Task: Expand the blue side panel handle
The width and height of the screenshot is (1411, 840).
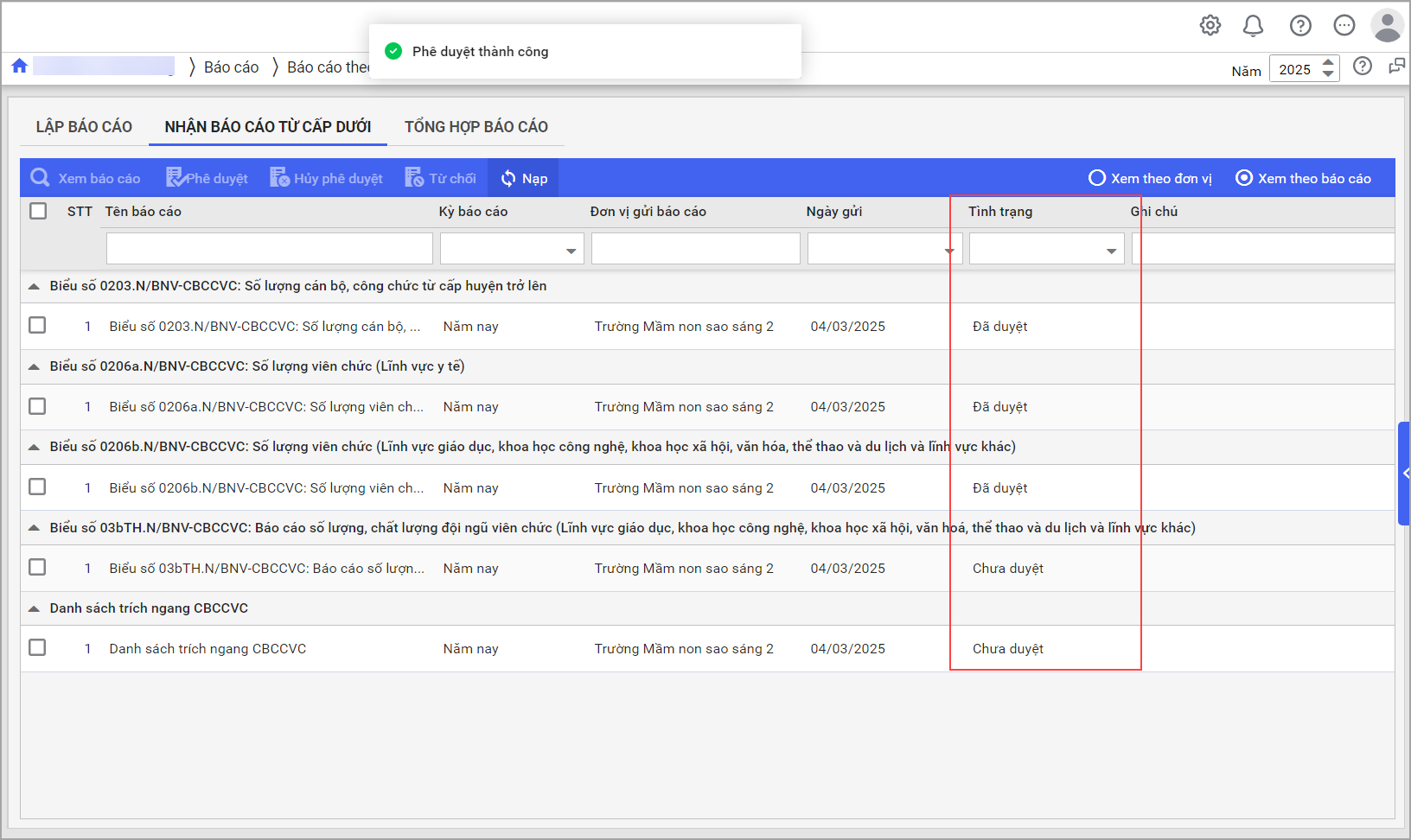Action: click(1404, 473)
